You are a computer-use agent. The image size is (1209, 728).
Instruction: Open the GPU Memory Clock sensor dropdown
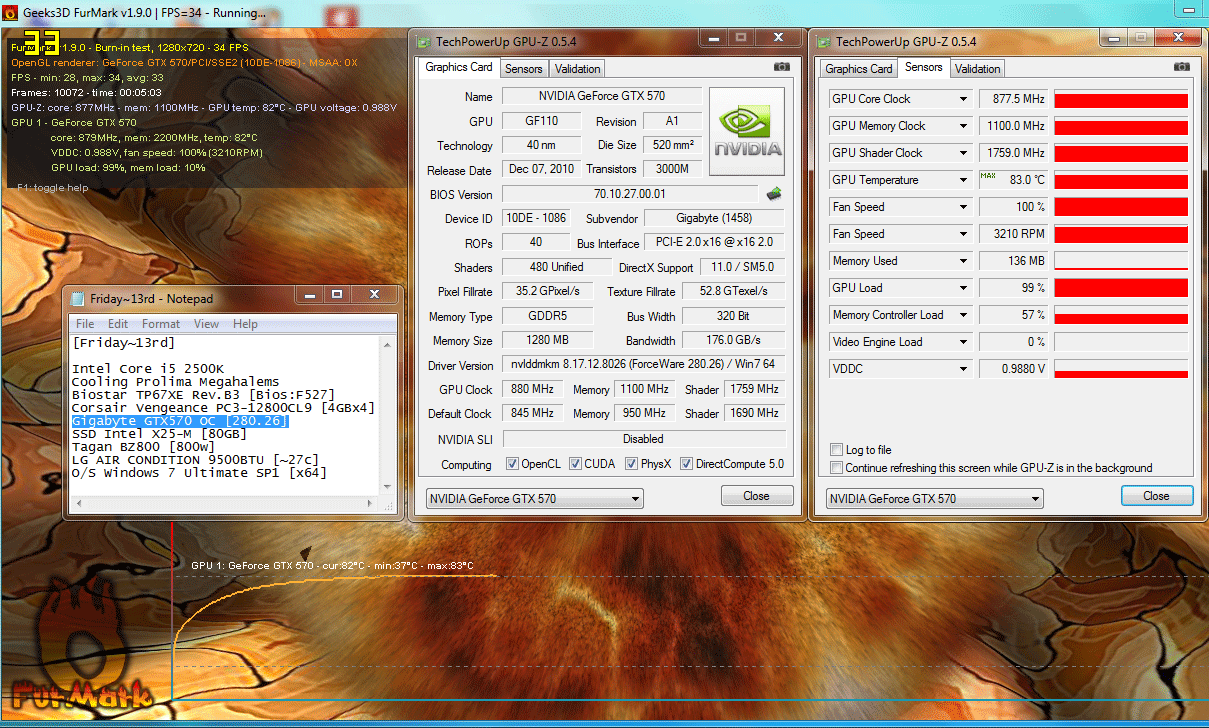coord(964,126)
